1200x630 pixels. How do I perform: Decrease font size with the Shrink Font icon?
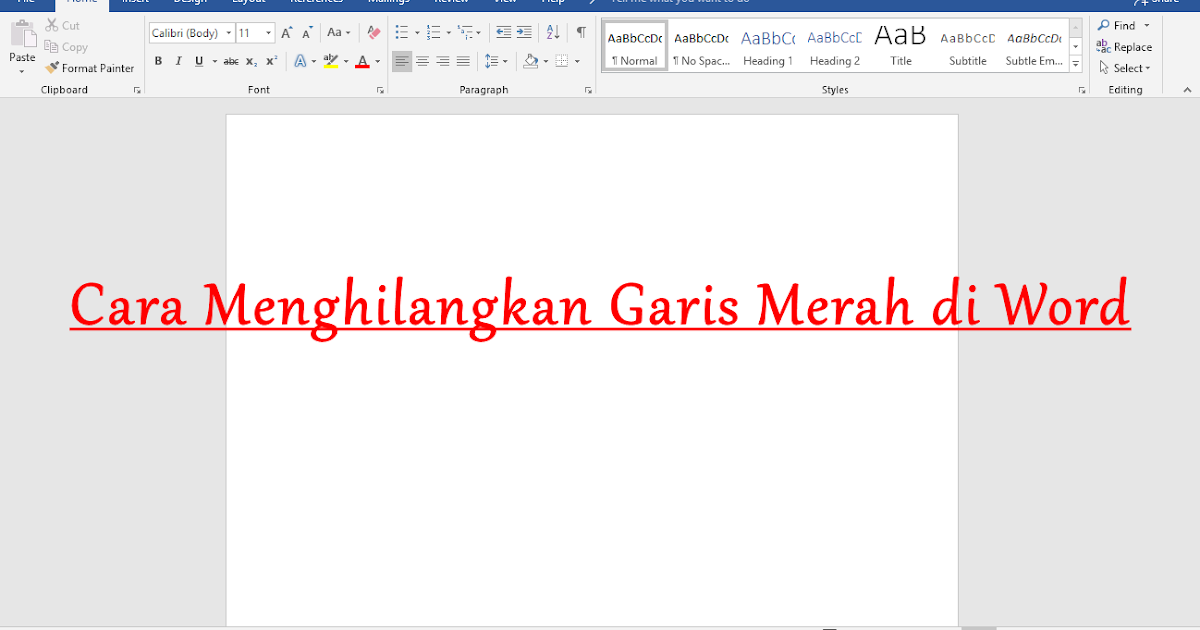tap(307, 33)
